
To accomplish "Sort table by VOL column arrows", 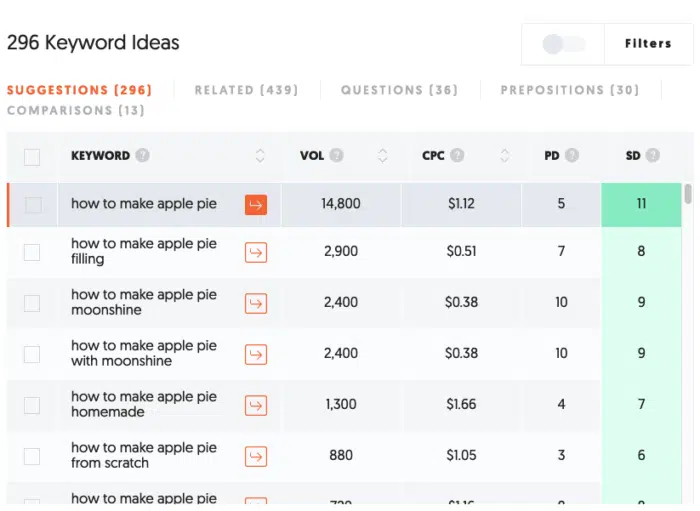I will [382, 156].
